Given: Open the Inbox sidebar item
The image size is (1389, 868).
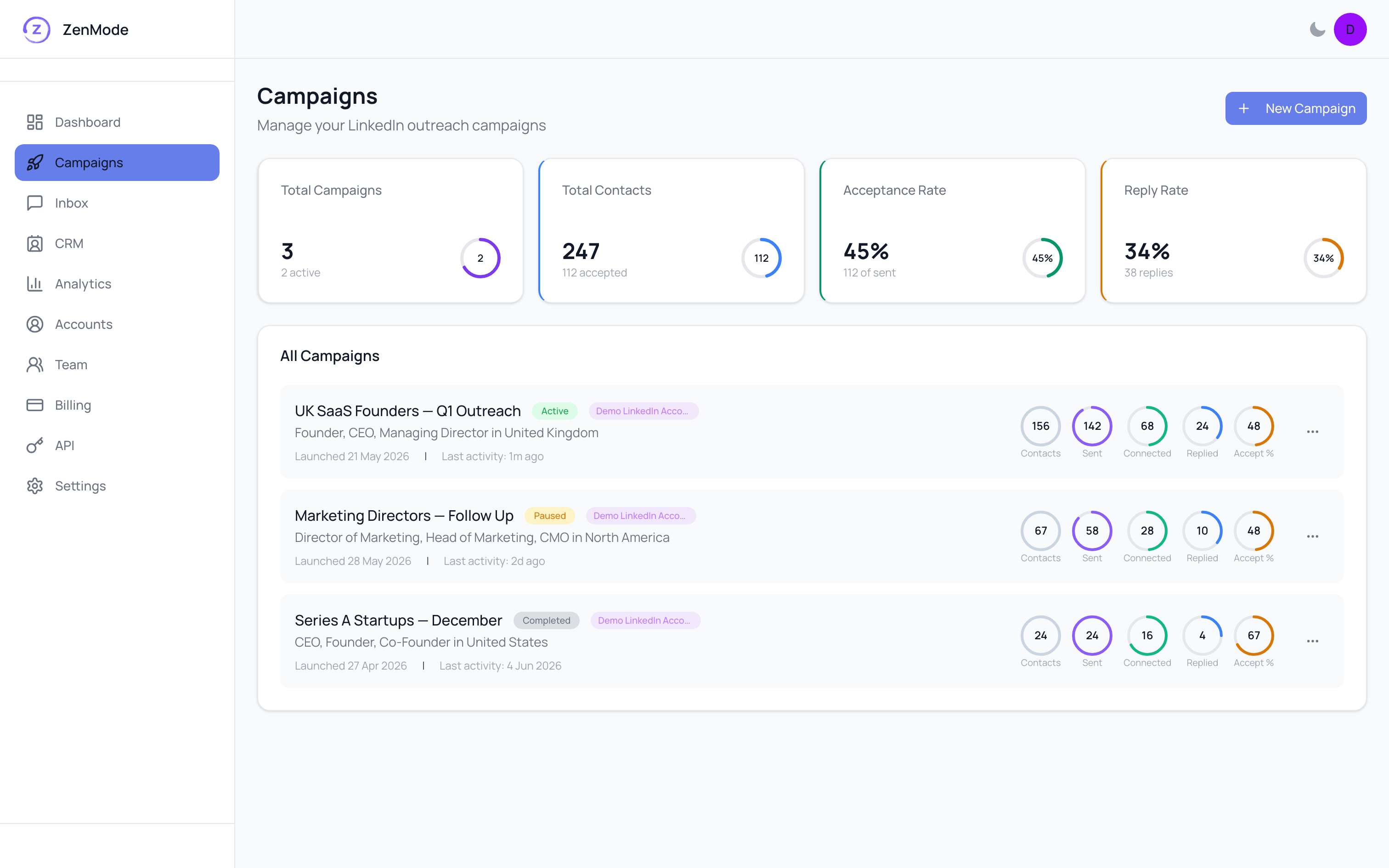Looking at the screenshot, I should [x=117, y=203].
